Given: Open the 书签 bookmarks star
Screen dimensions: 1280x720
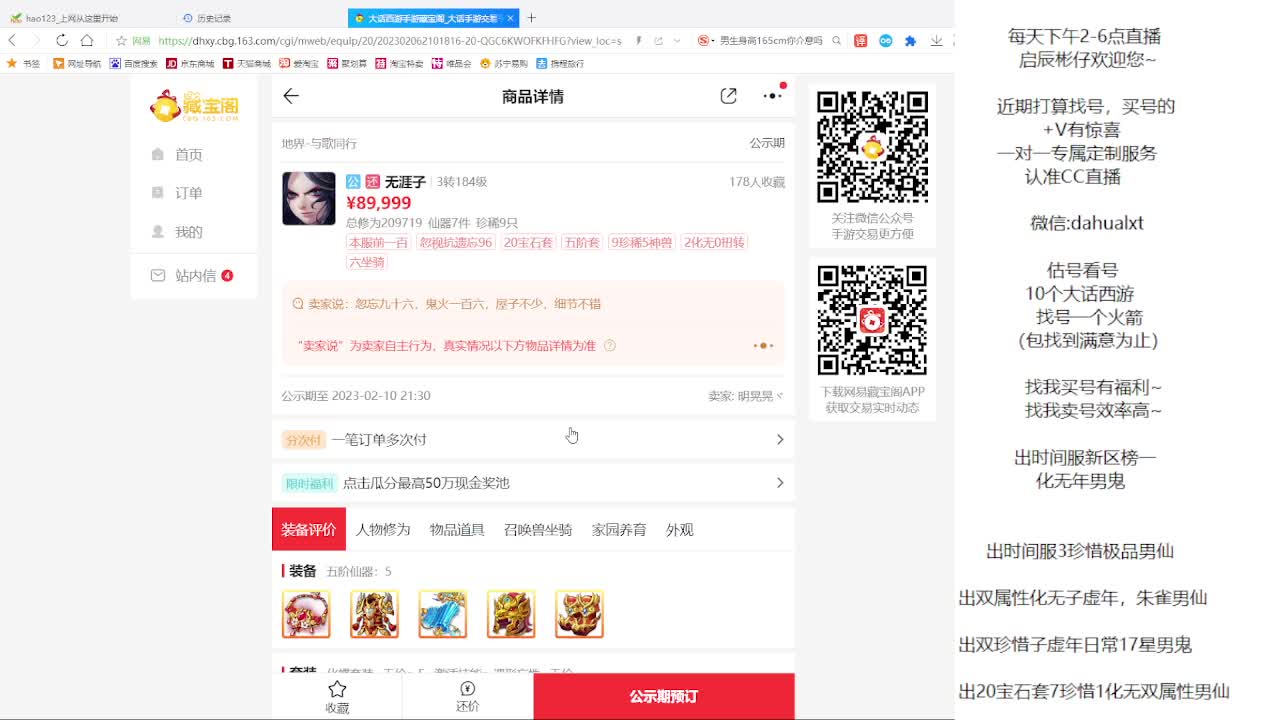Looking at the screenshot, I should tap(23, 63).
